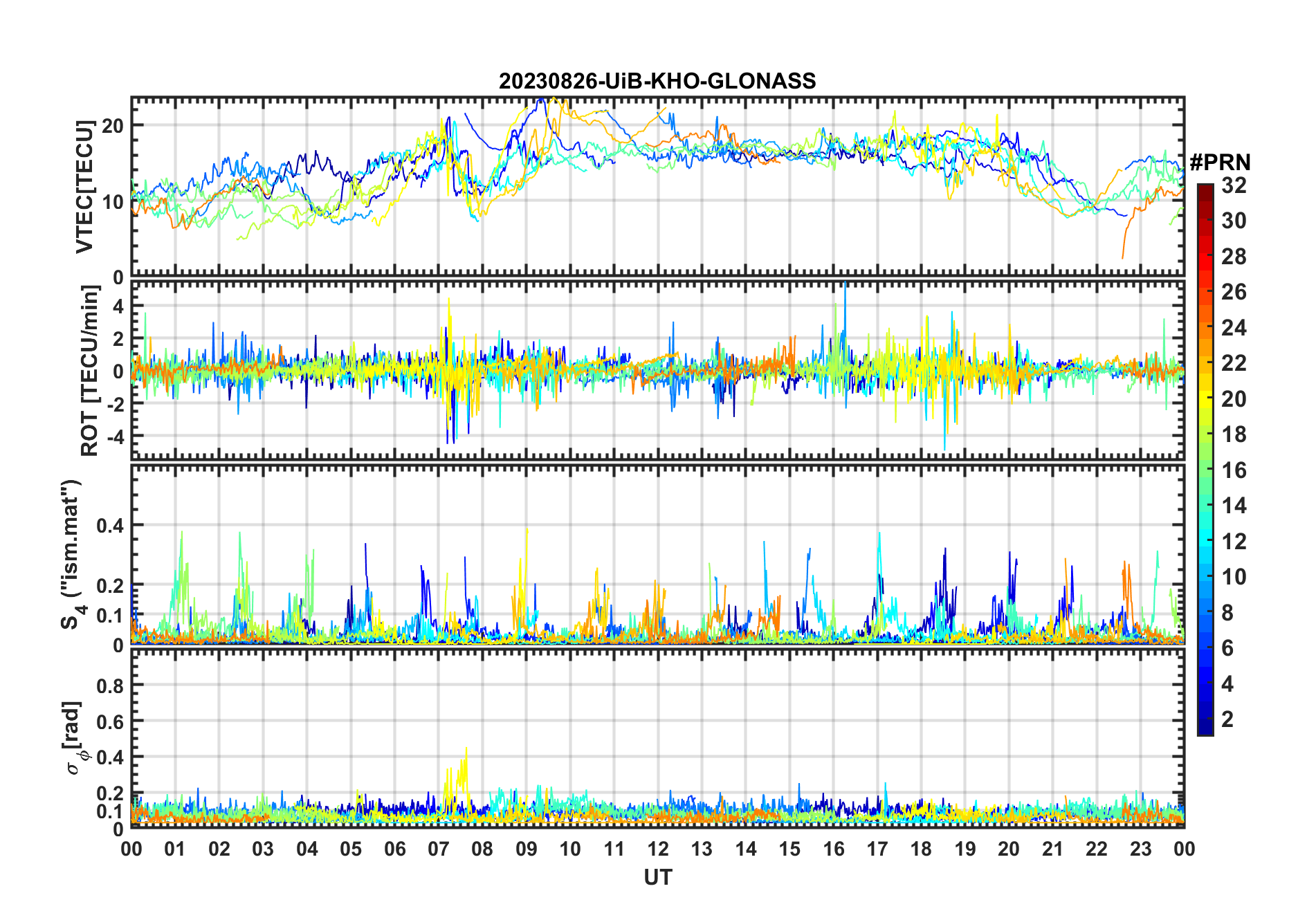Click colorbar tick label 16
The width and height of the screenshot is (1316, 920).
1234,470
